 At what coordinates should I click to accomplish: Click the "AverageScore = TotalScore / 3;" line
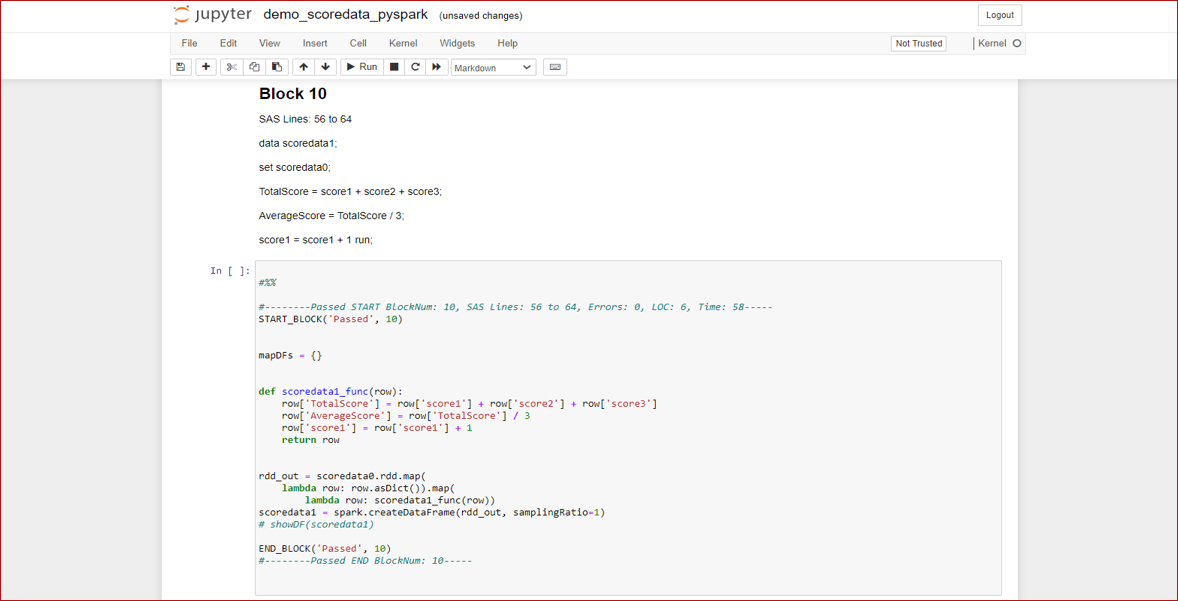(x=332, y=216)
